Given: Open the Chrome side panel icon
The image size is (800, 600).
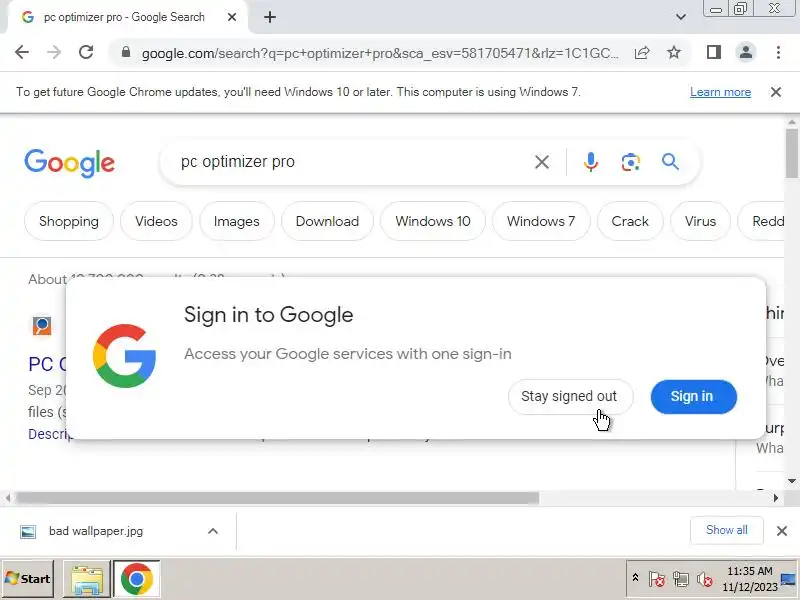Looking at the screenshot, I should [714, 52].
